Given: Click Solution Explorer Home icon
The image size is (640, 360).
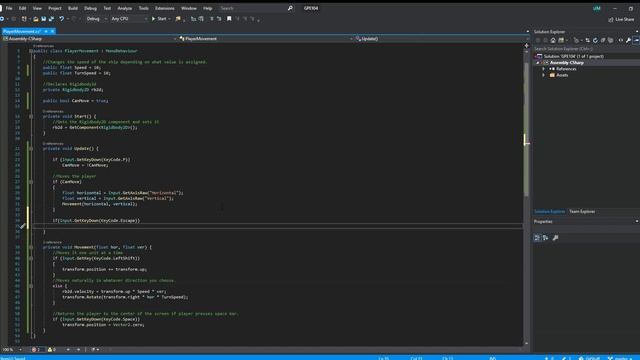Looking at the screenshot, I should click(x=553, y=40).
